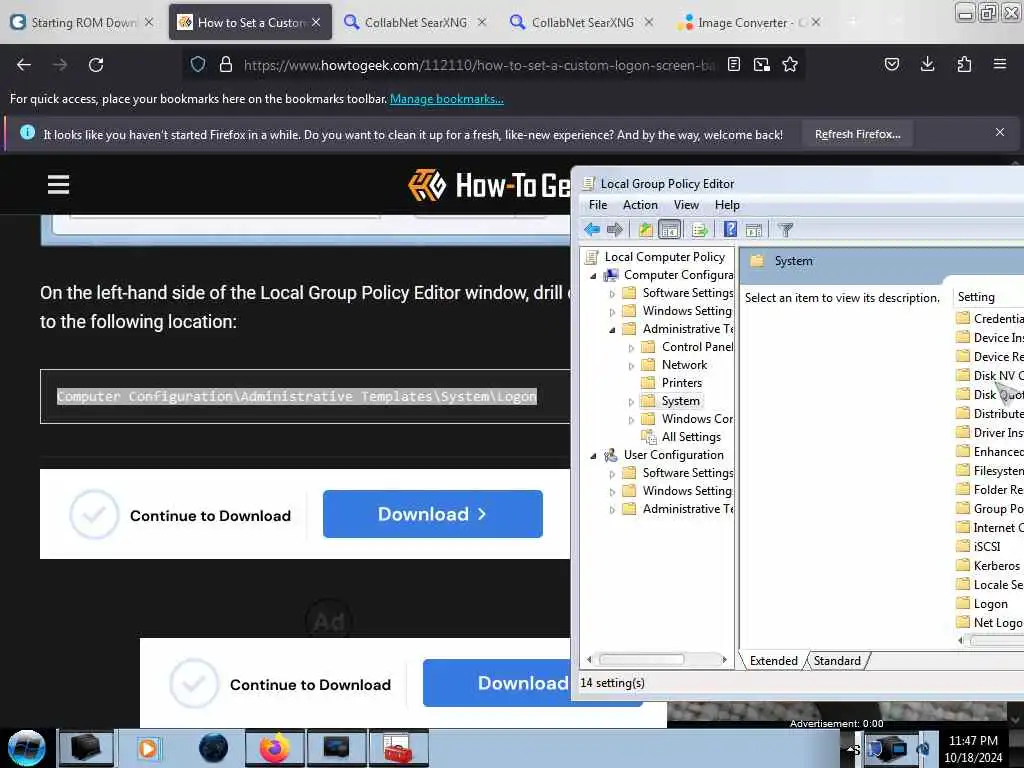The image size is (1024, 768).
Task: Go back in Firefox history
Action: [24, 65]
